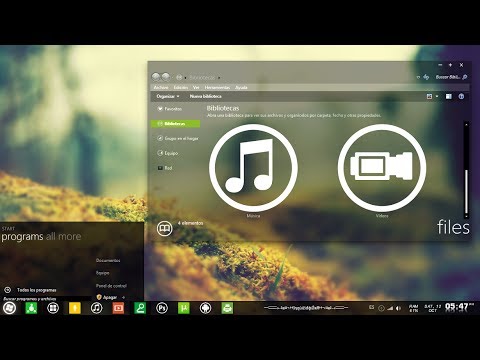Select Red in the navigation pane

pos(165,168)
